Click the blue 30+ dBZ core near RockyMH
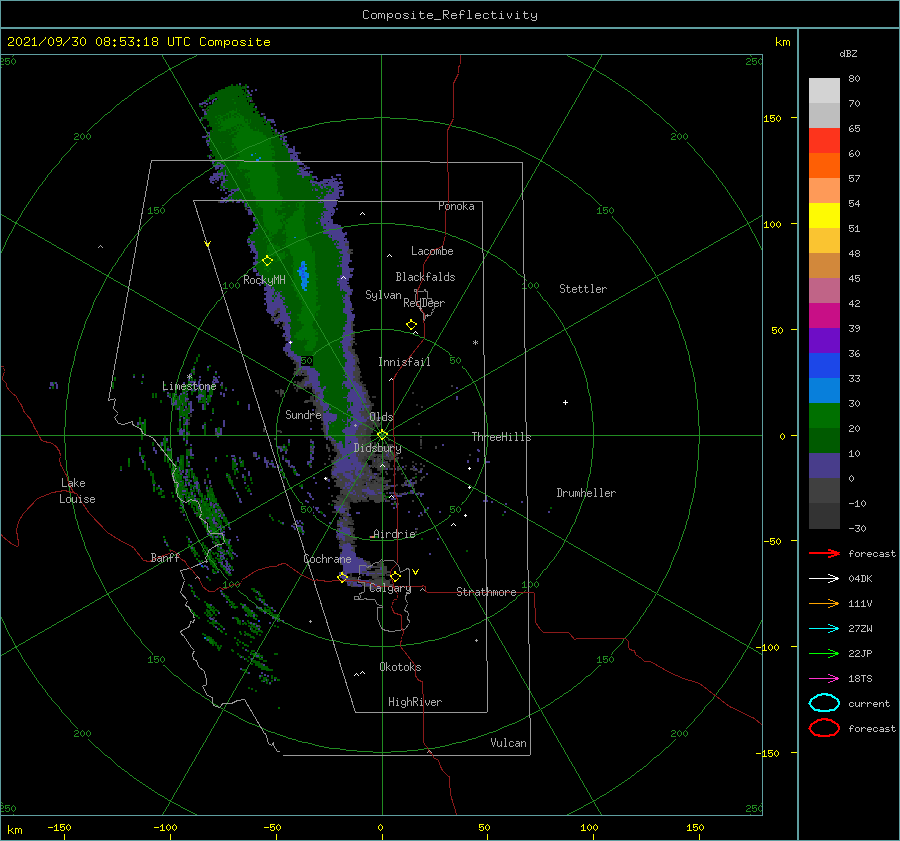This screenshot has height=841, width=900. click(x=303, y=274)
